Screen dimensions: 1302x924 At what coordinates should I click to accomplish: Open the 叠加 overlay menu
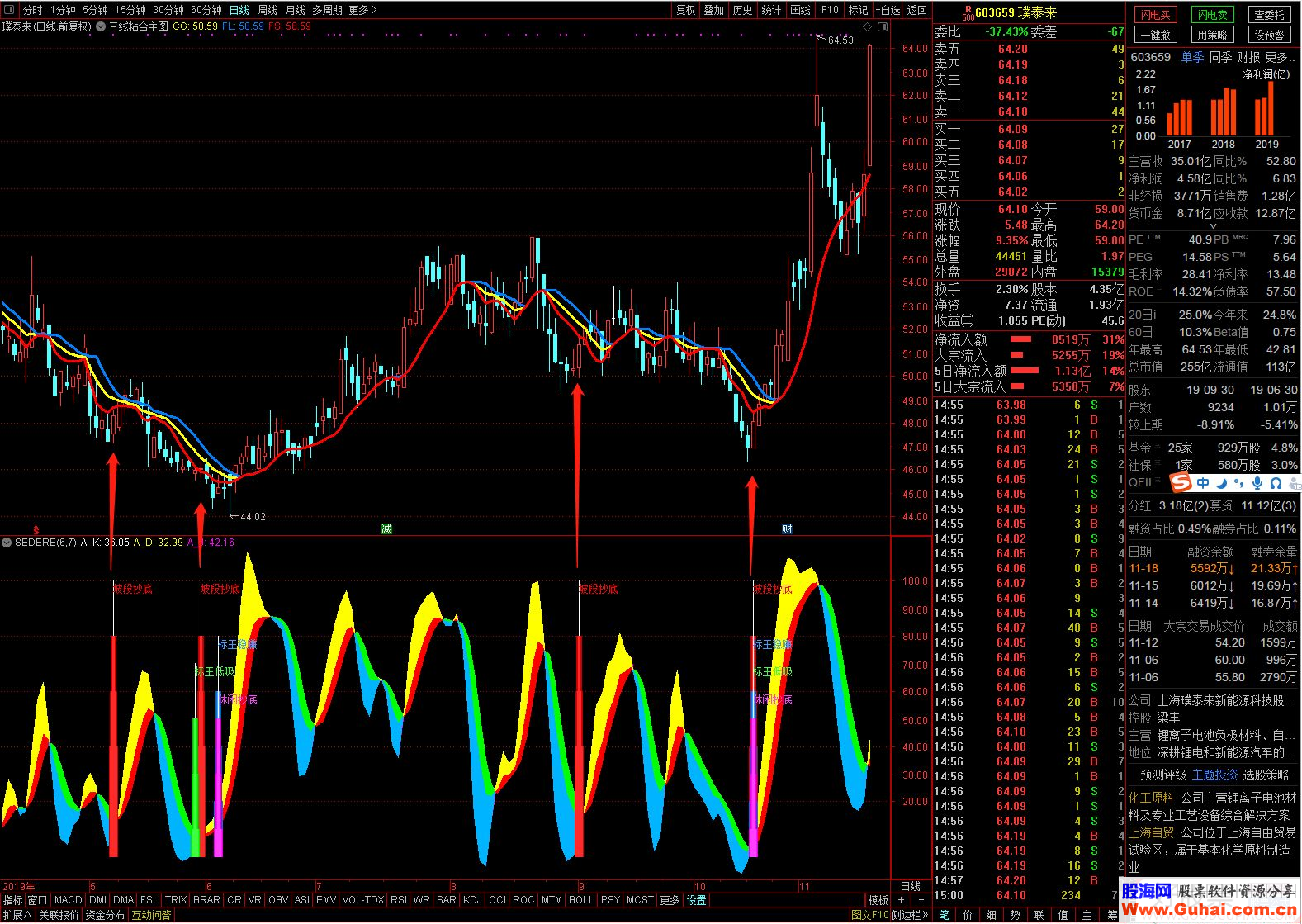tap(714, 10)
